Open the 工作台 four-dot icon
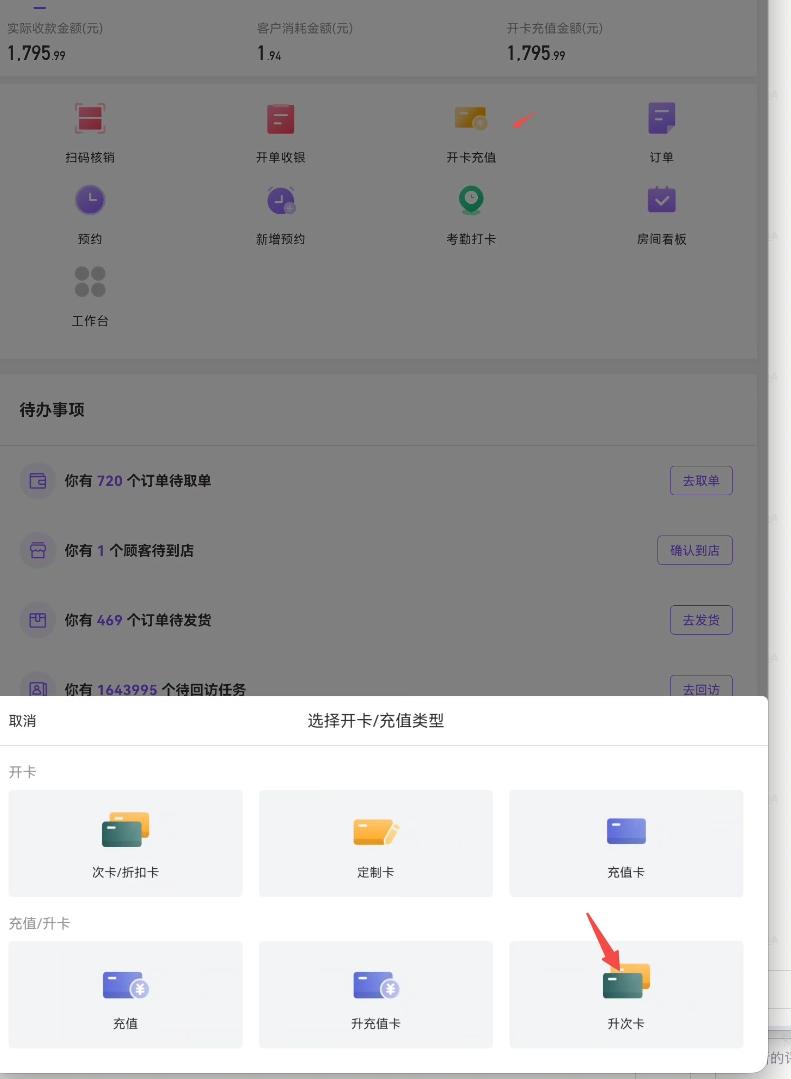 pos(89,281)
